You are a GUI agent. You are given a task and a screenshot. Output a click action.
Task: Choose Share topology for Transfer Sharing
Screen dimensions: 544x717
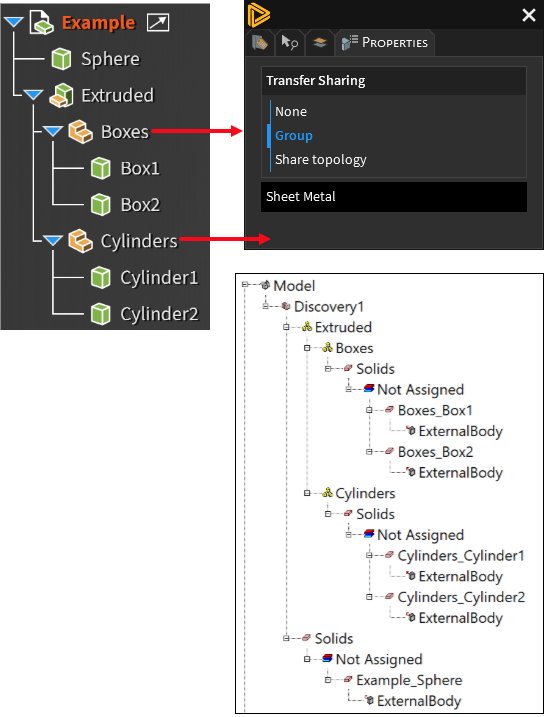(321, 160)
